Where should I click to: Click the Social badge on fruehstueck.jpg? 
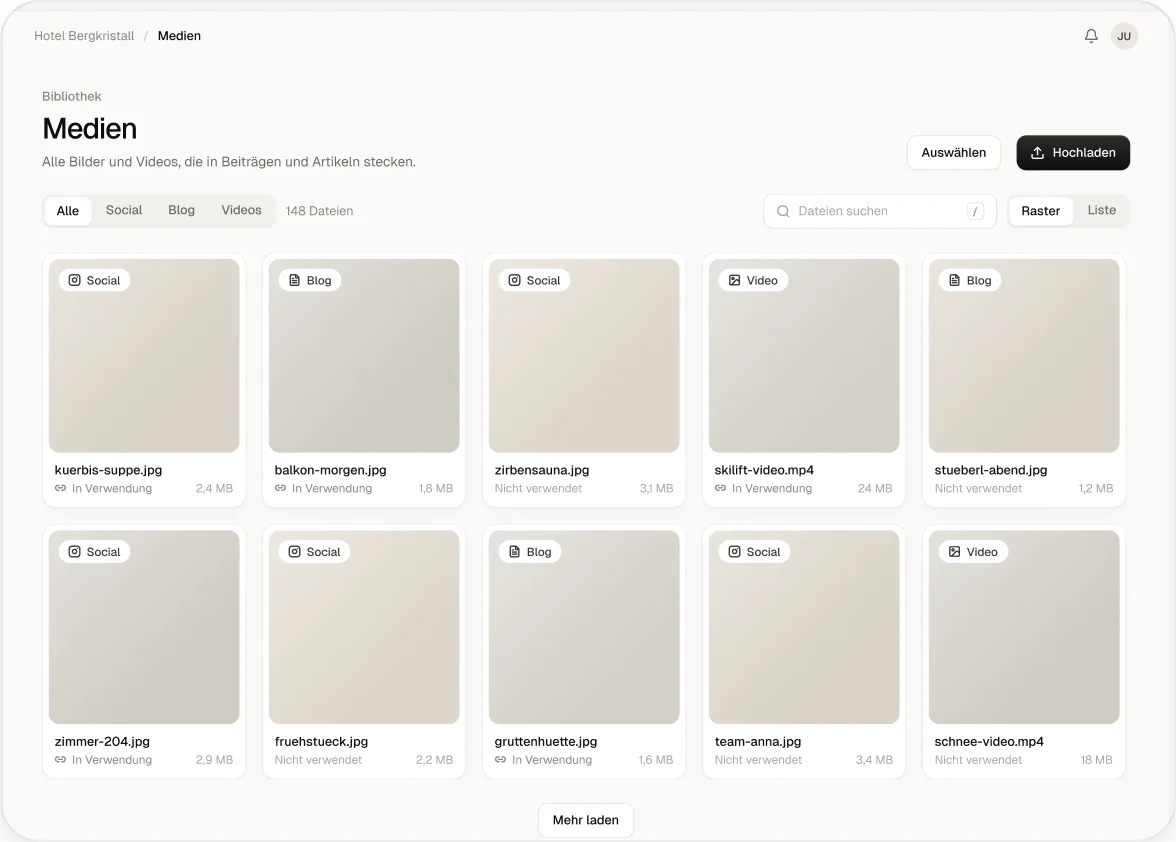coord(314,552)
